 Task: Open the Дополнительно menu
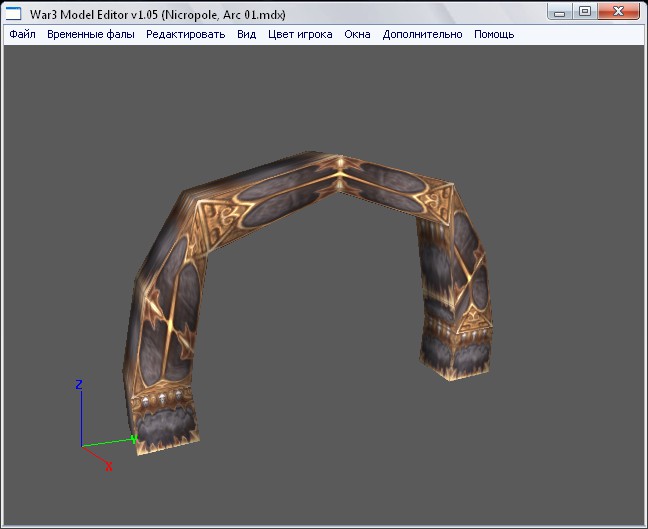(422, 34)
